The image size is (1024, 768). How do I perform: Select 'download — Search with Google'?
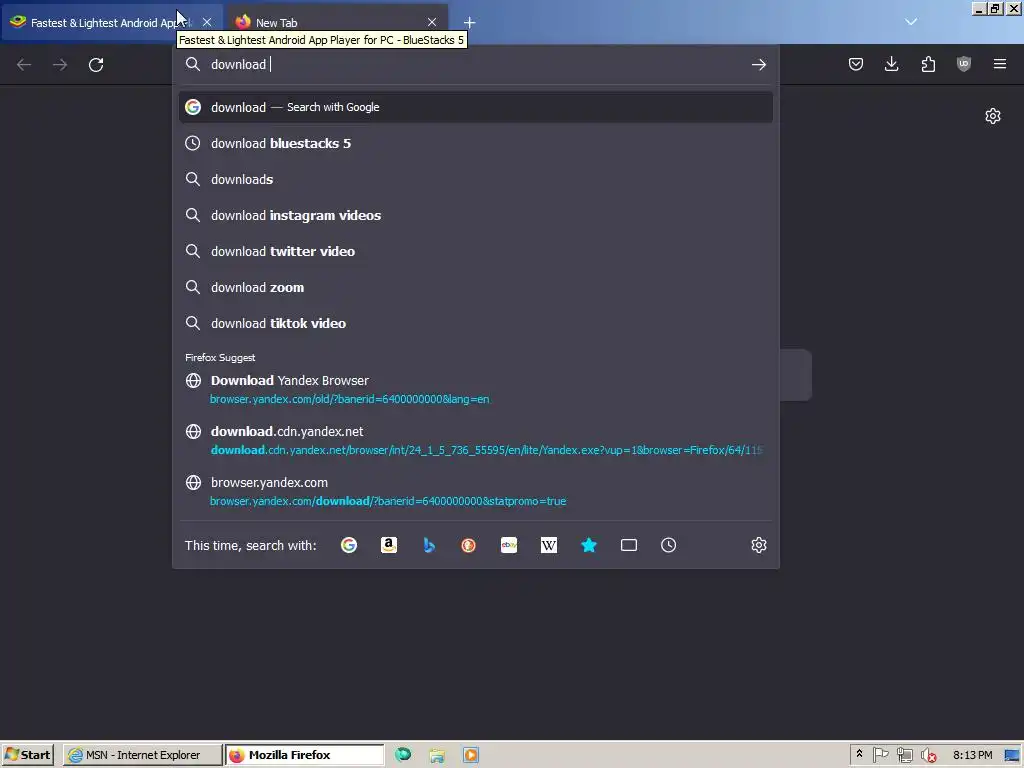475,107
